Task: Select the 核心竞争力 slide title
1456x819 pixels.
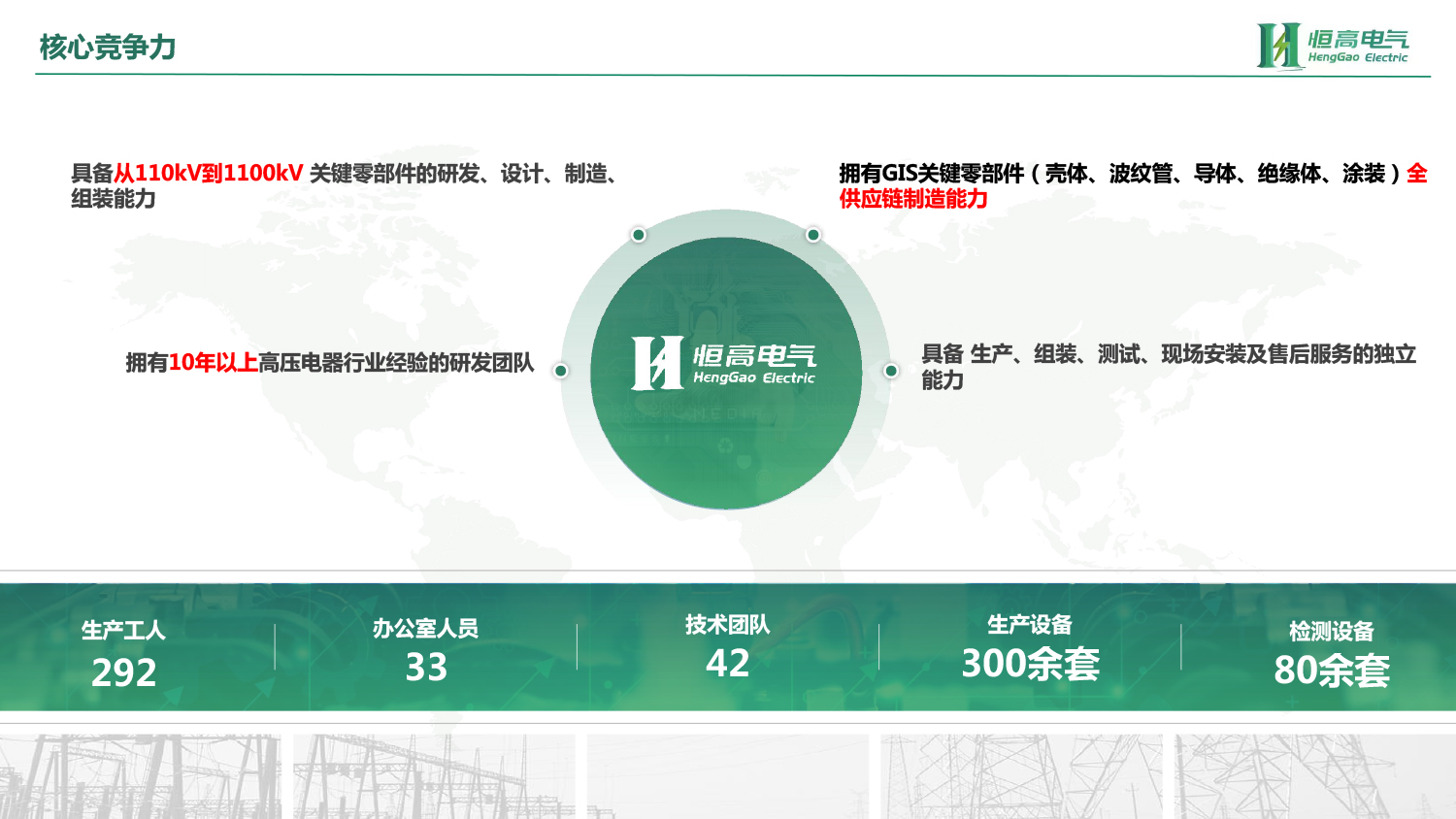Action: tap(108, 47)
